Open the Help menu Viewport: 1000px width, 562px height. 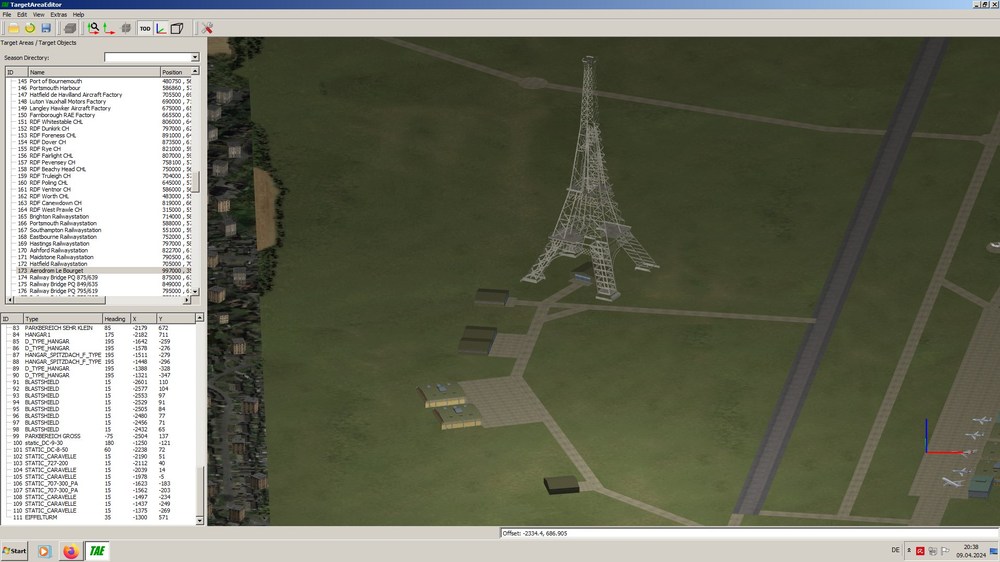coord(78,14)
